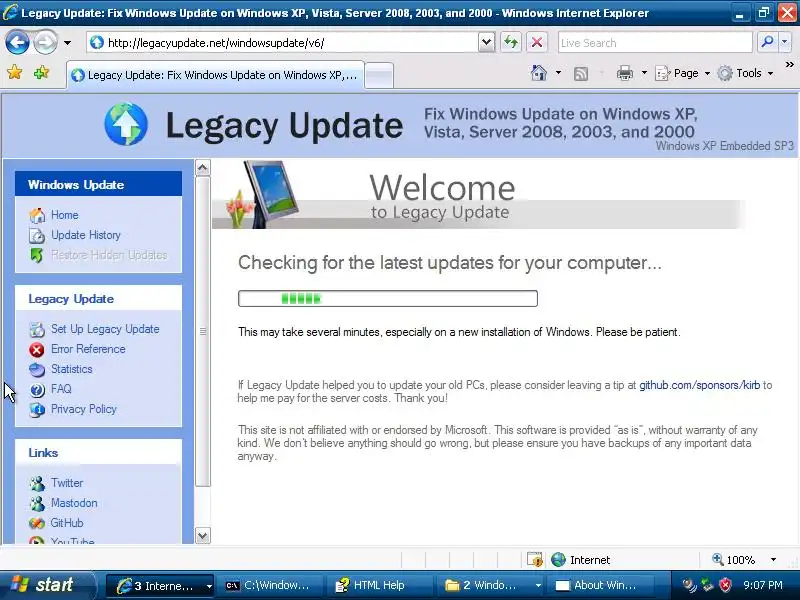Click the Privacy Policy info icon

pyautogui.click(x=37, y=410)
